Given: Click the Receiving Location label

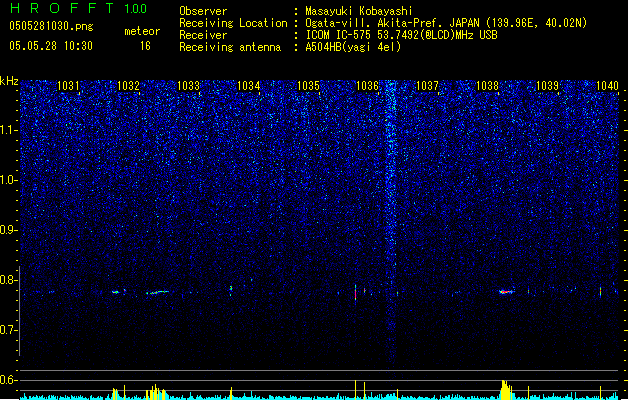Looking at the screenshot, I should click(x=233, y=23).
